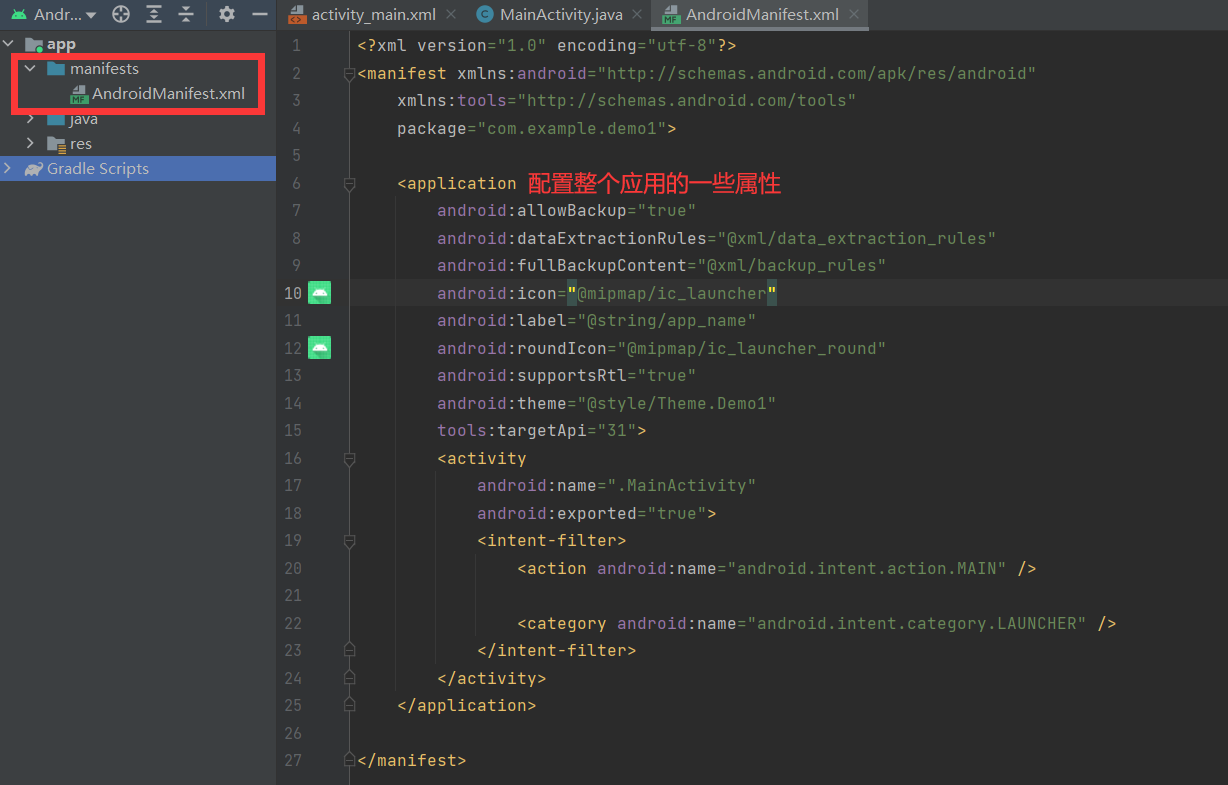Expand the res folder
Viewport: 1228px width, 785px height.
coord(31,144)
